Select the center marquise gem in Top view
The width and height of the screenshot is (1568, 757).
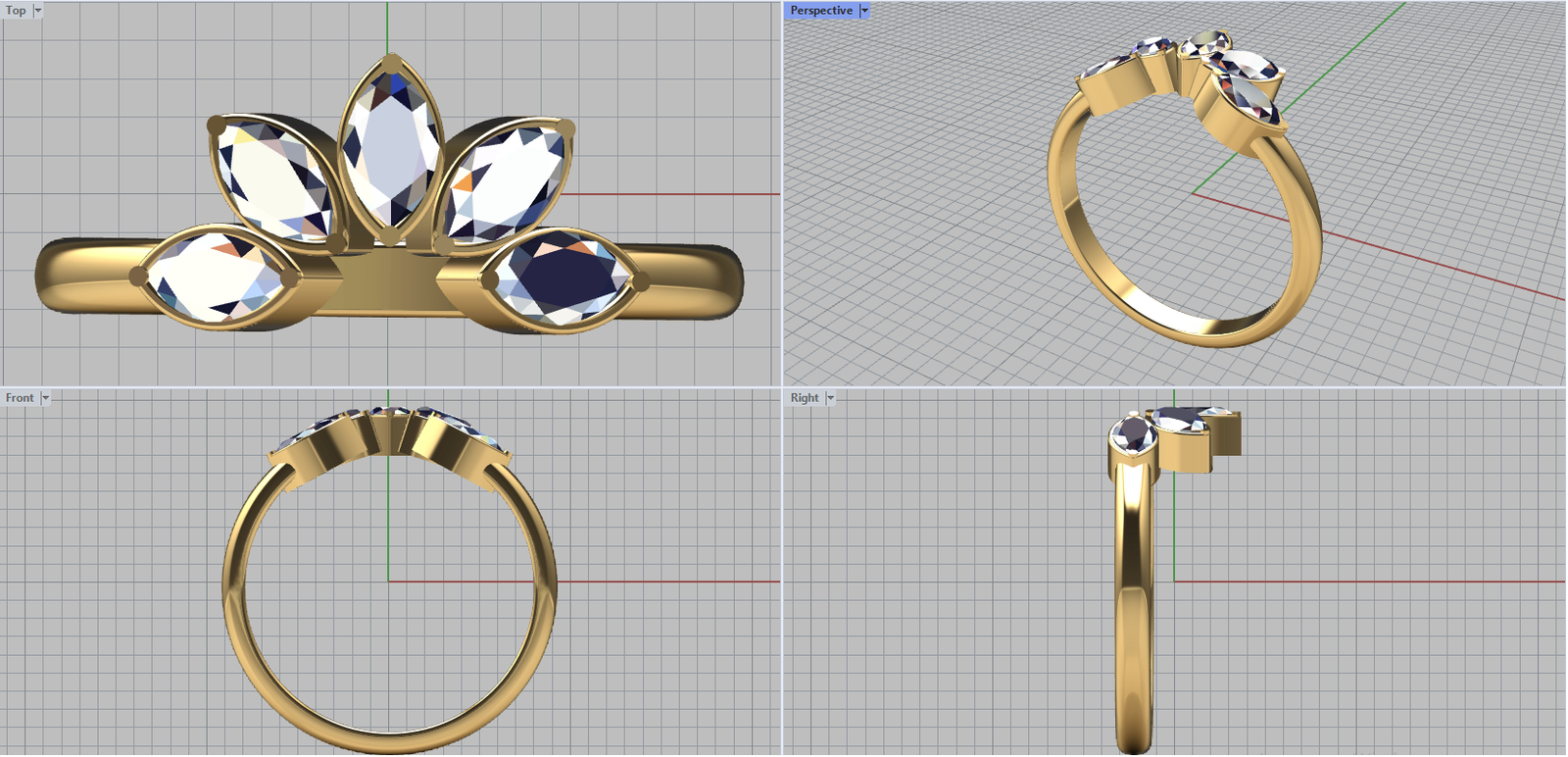click(x=390, y=149)
